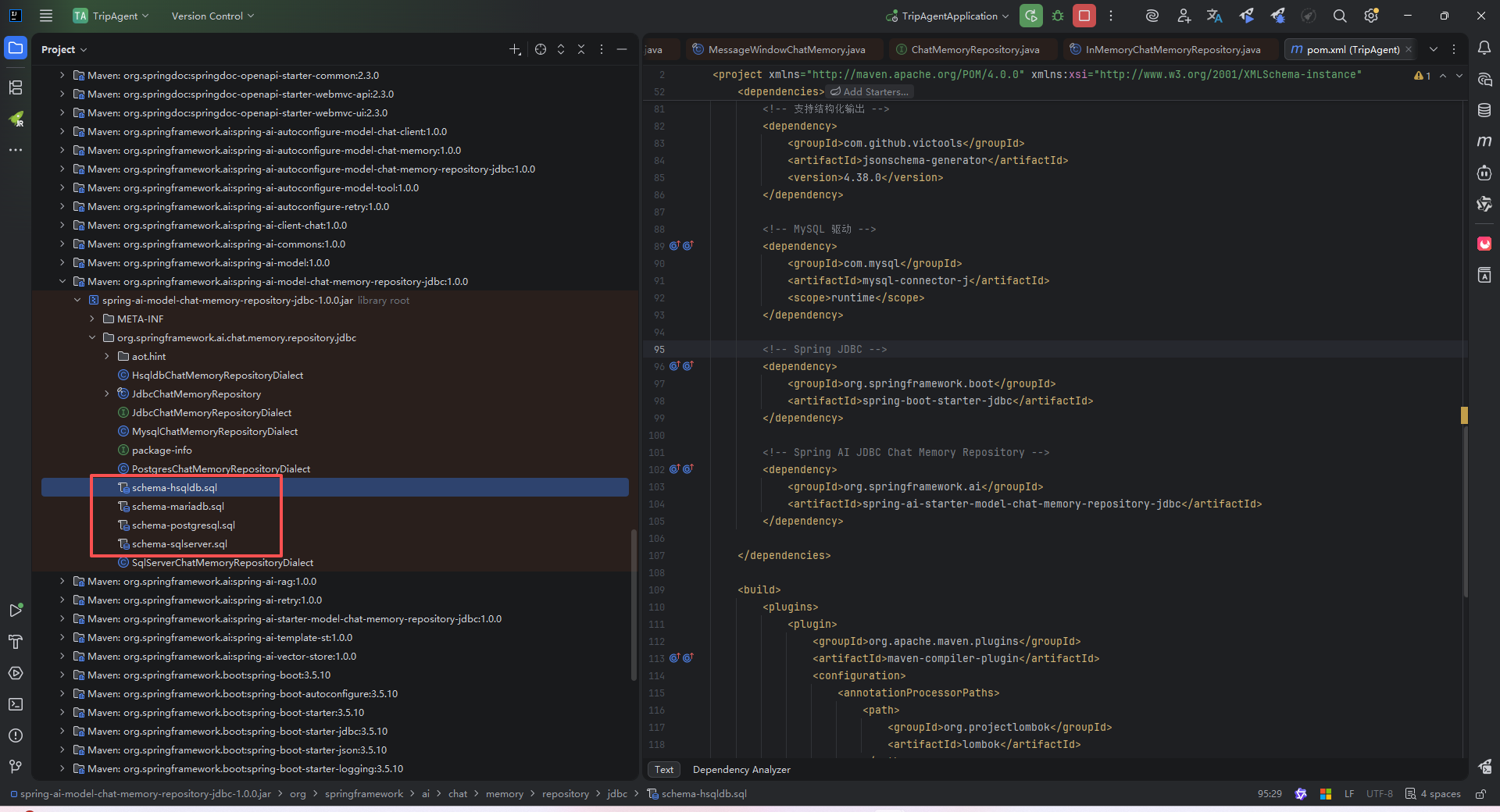
Task: Open the Services tool window
Action: tap(16, 673)
